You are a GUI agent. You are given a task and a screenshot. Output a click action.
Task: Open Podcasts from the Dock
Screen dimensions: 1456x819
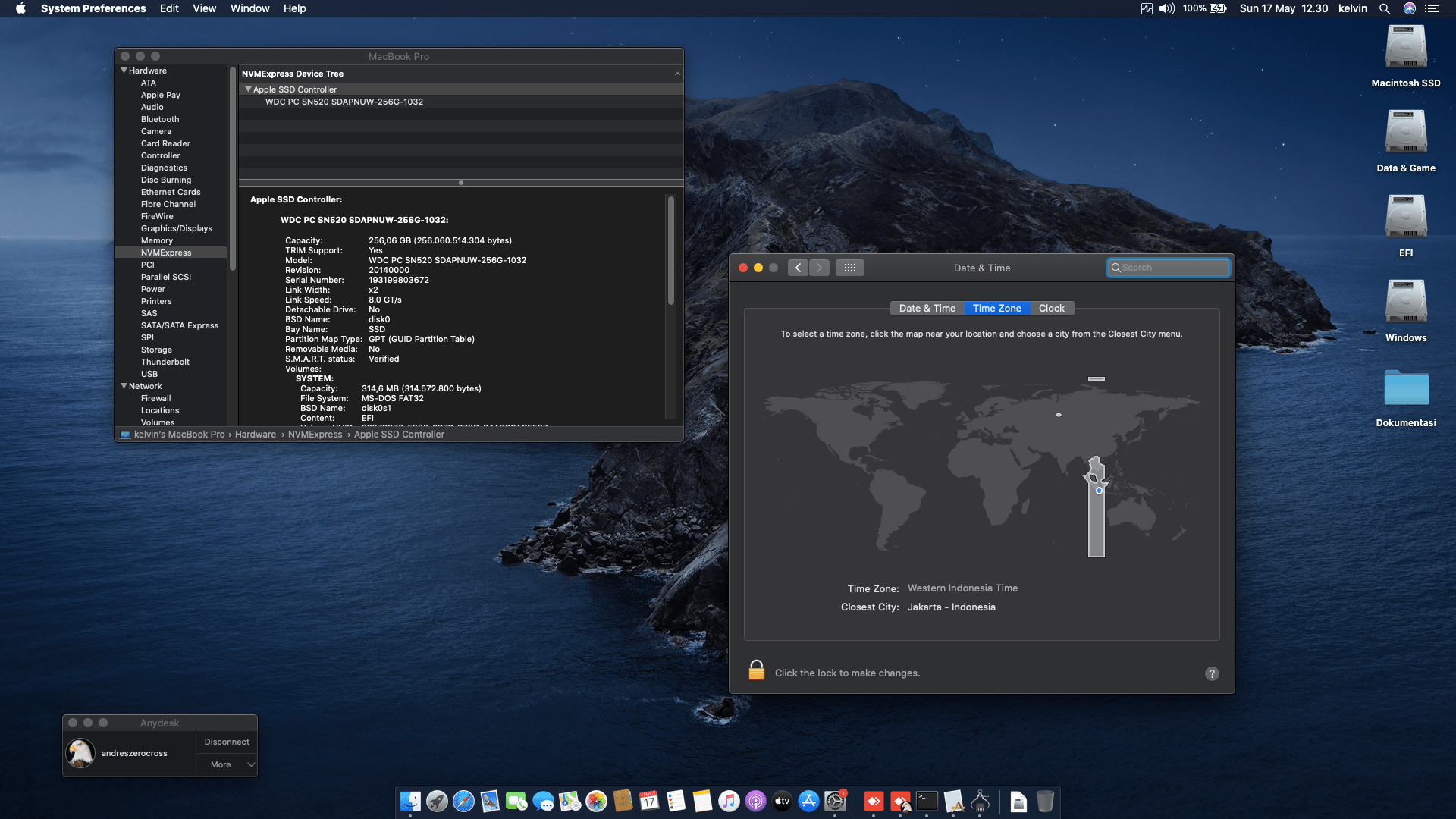click(x=755, y=802)
